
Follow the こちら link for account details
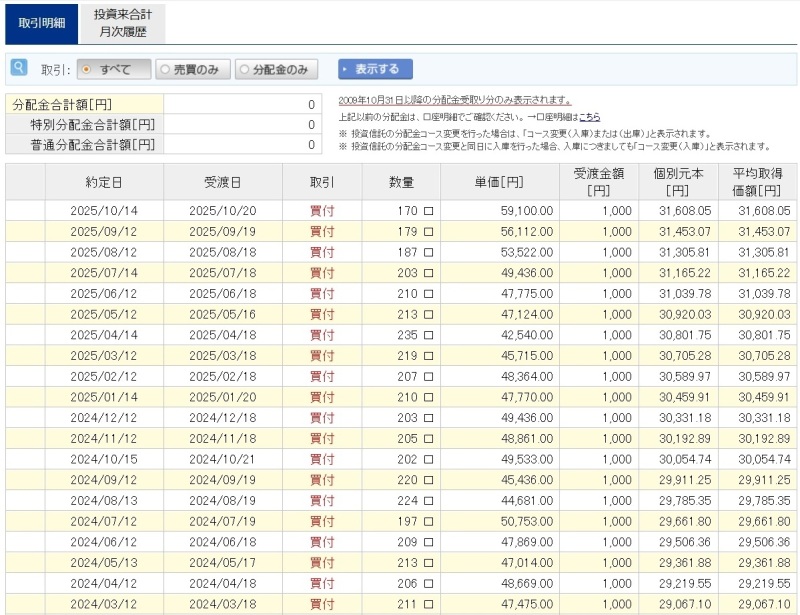(589, 117)
